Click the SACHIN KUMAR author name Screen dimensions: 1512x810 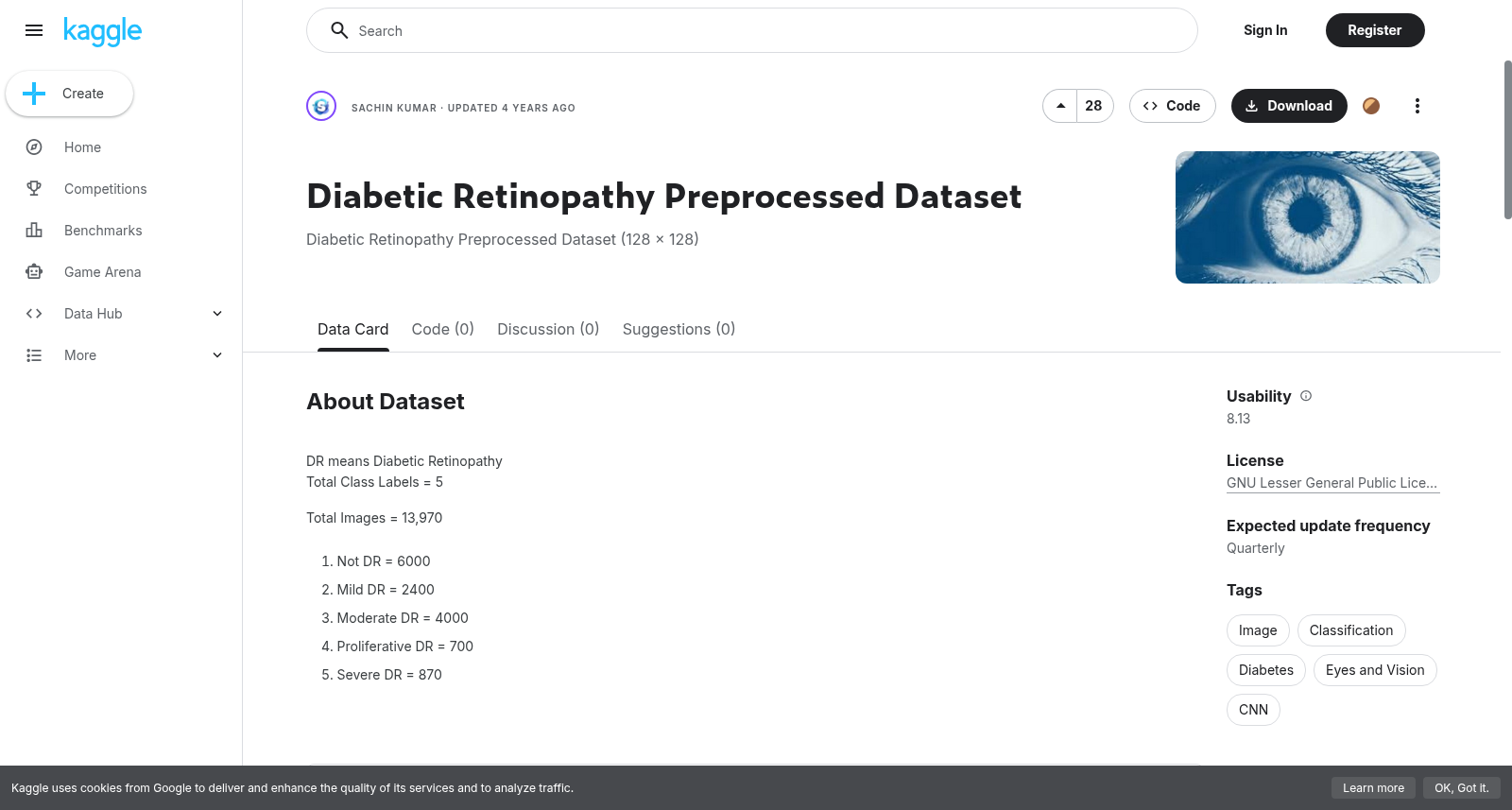coord(394,108)
